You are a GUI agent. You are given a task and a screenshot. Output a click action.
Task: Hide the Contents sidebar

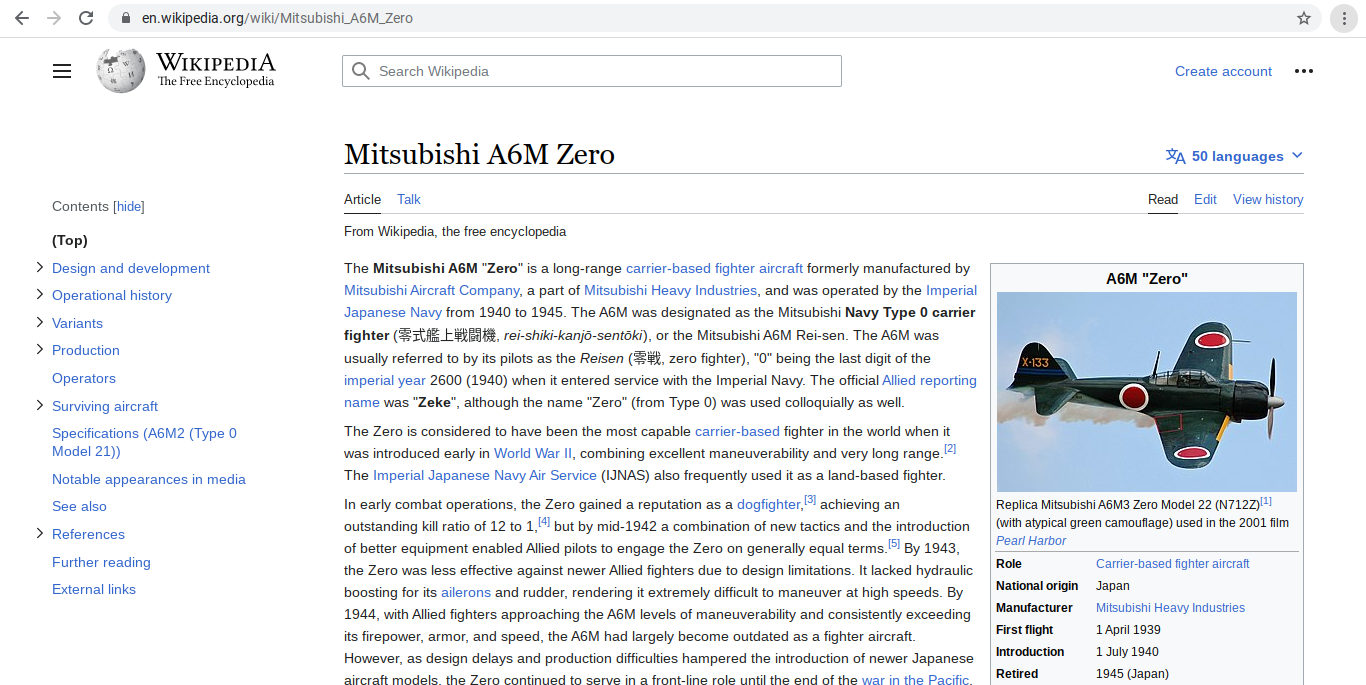coord(129,207)
